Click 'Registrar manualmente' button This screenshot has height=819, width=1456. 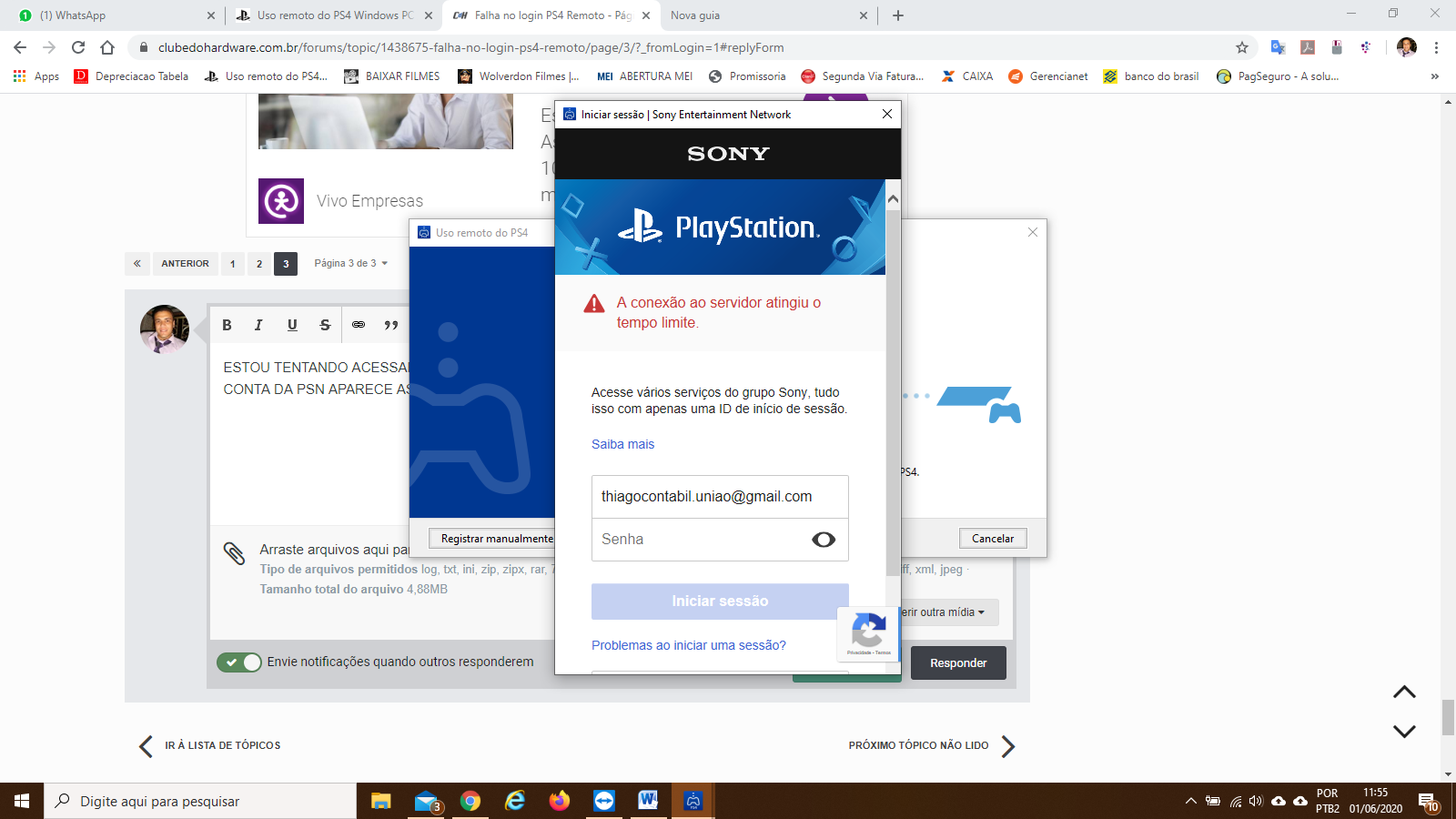coord(492,539)
